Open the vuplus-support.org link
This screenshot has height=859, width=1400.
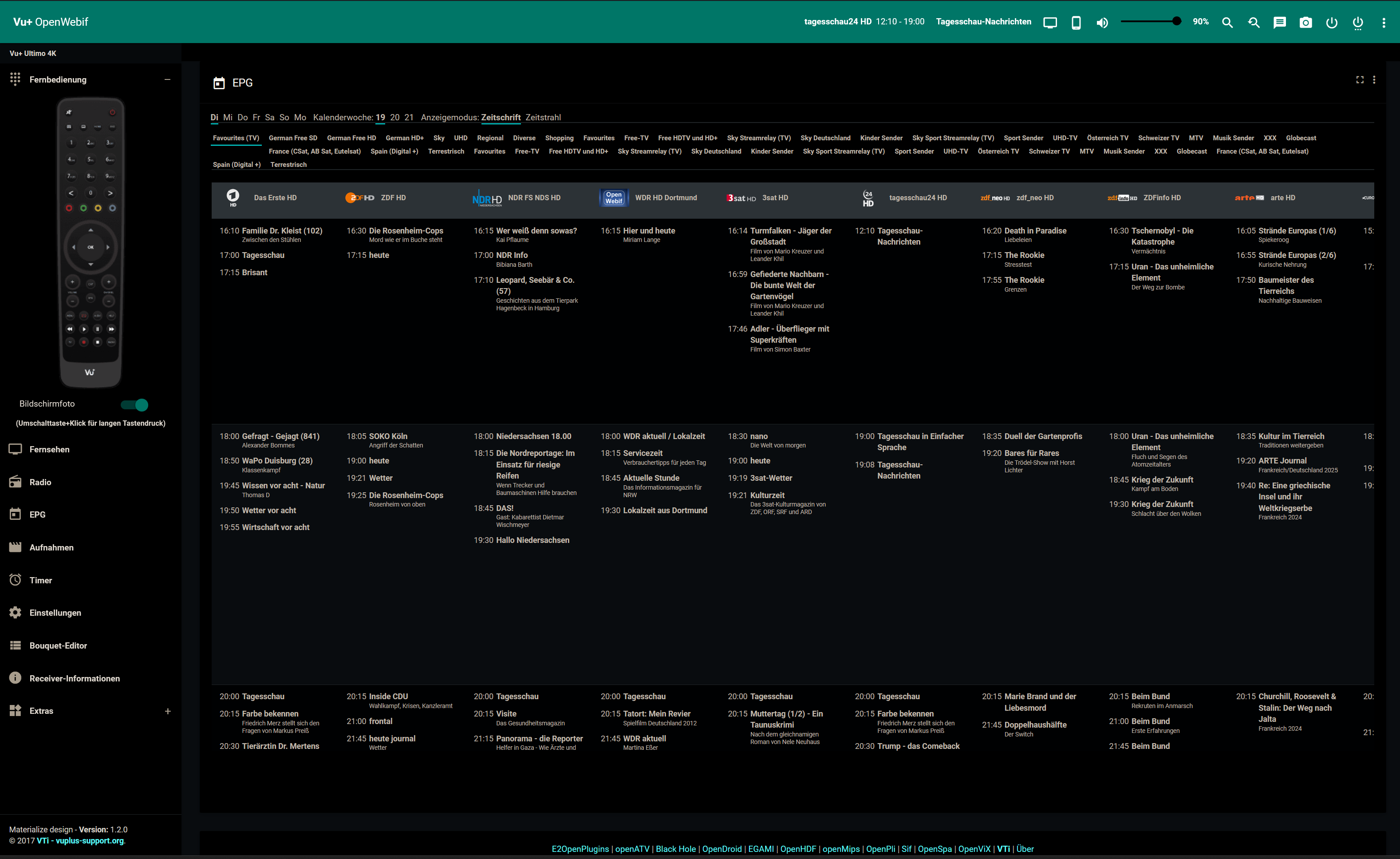point(89,840)
